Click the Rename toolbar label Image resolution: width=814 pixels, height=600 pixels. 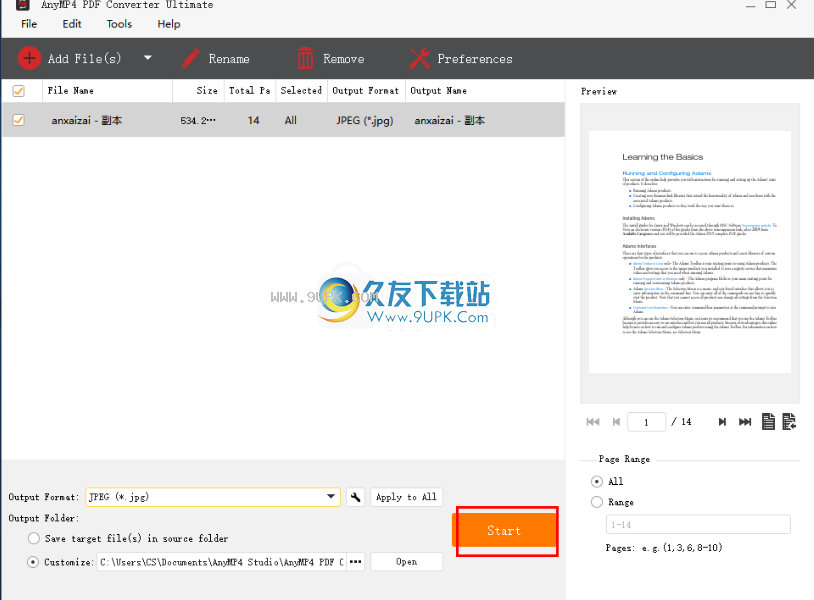click(x=229, y=59)
